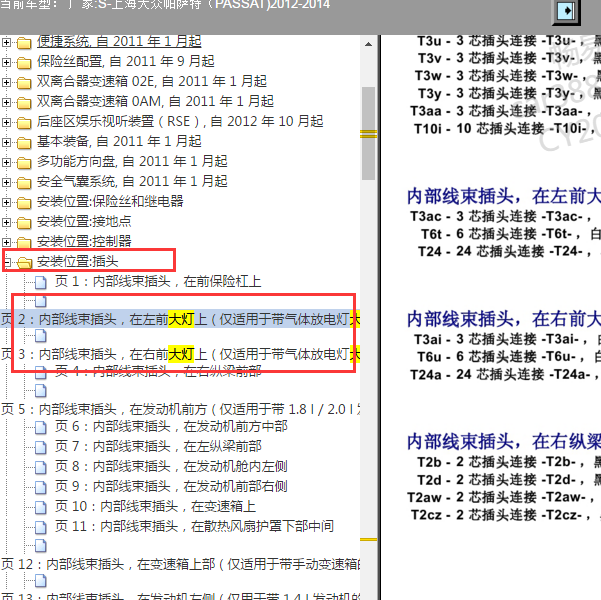601x600 pixels.
Task: Expand the 双离合器变速箱 02E folder
Action: 6,82
